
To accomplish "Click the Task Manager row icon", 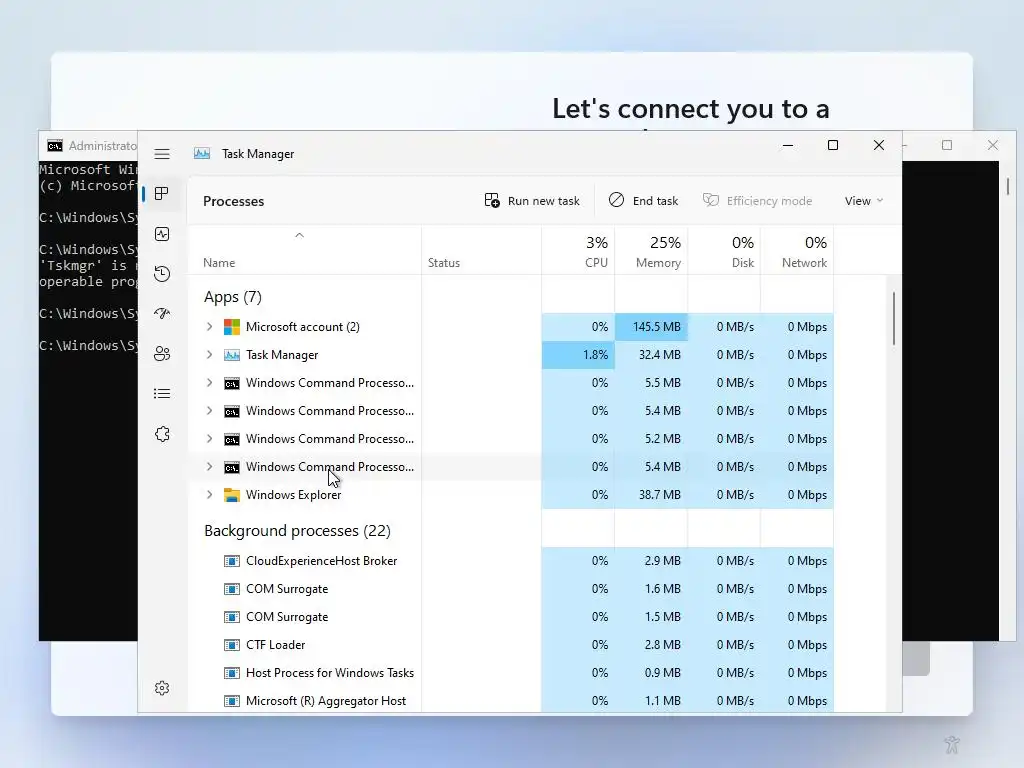I will (232, 355).
